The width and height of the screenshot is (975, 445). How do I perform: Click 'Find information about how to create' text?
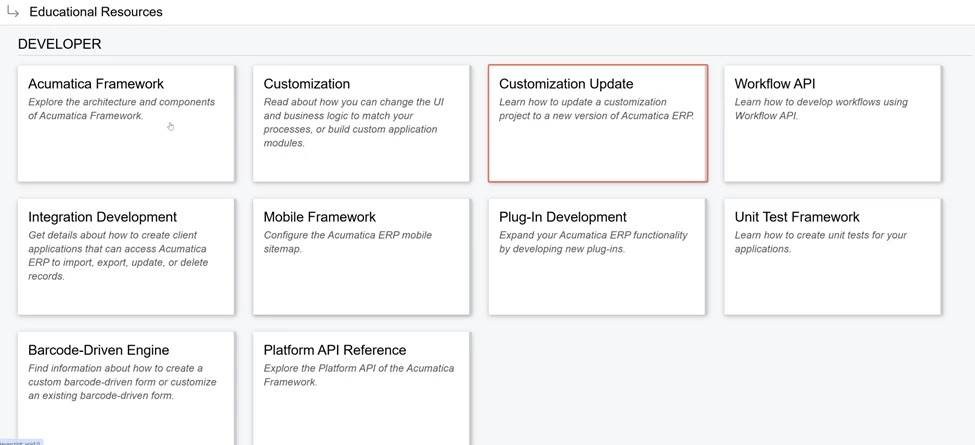tap(122, 382)
